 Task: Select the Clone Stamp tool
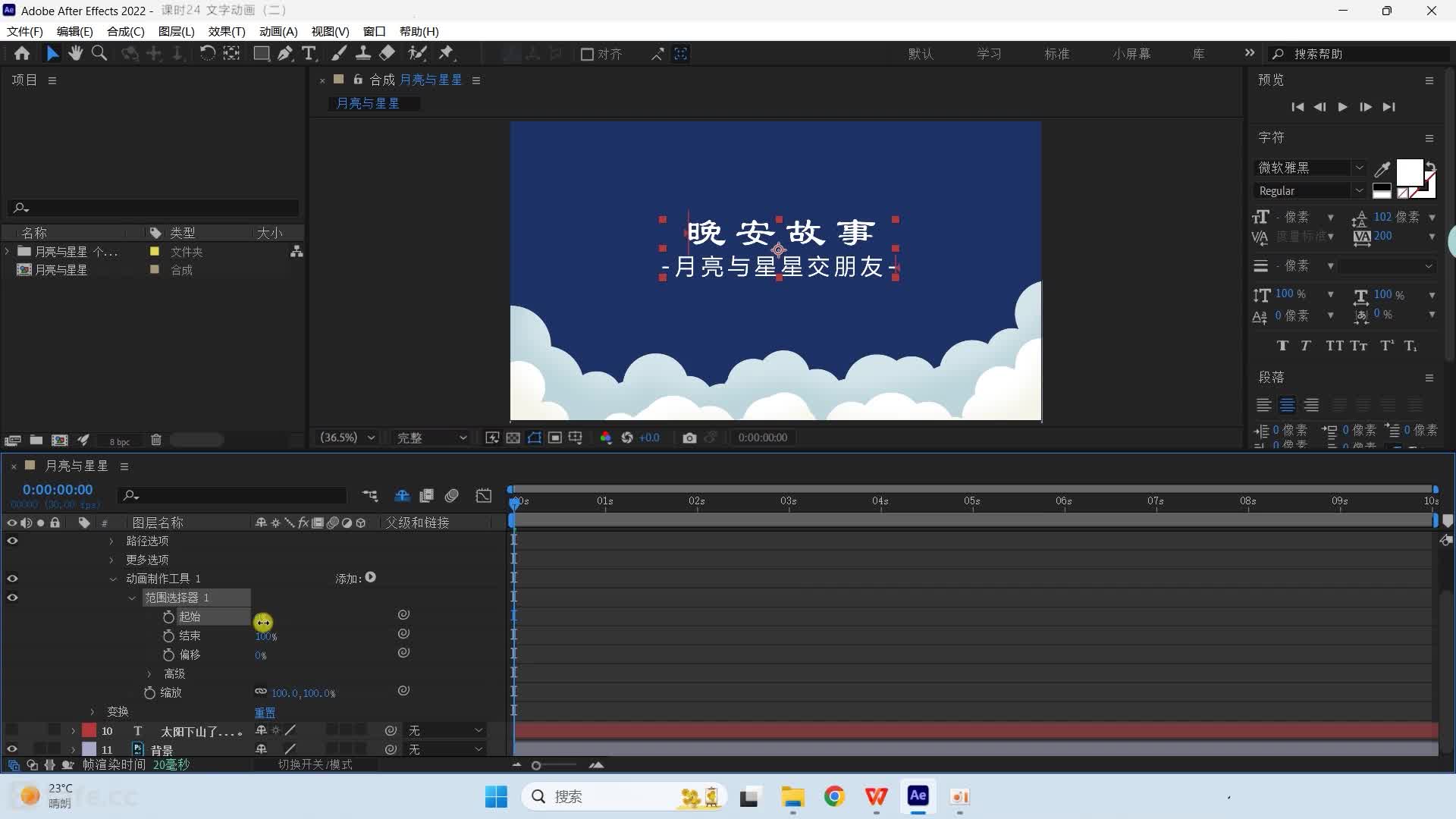point(363,54)
